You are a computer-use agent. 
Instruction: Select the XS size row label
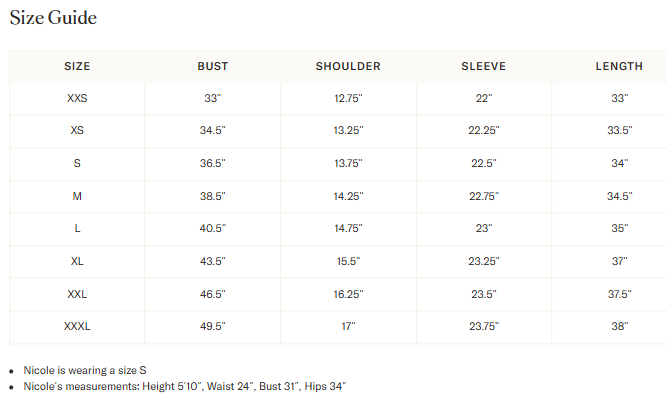pyautogui.click(x=77, y=130)
